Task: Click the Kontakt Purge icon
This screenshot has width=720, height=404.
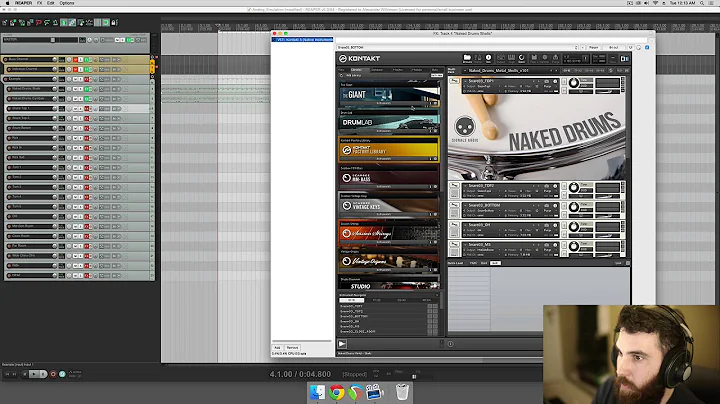Action: (556, 58)
